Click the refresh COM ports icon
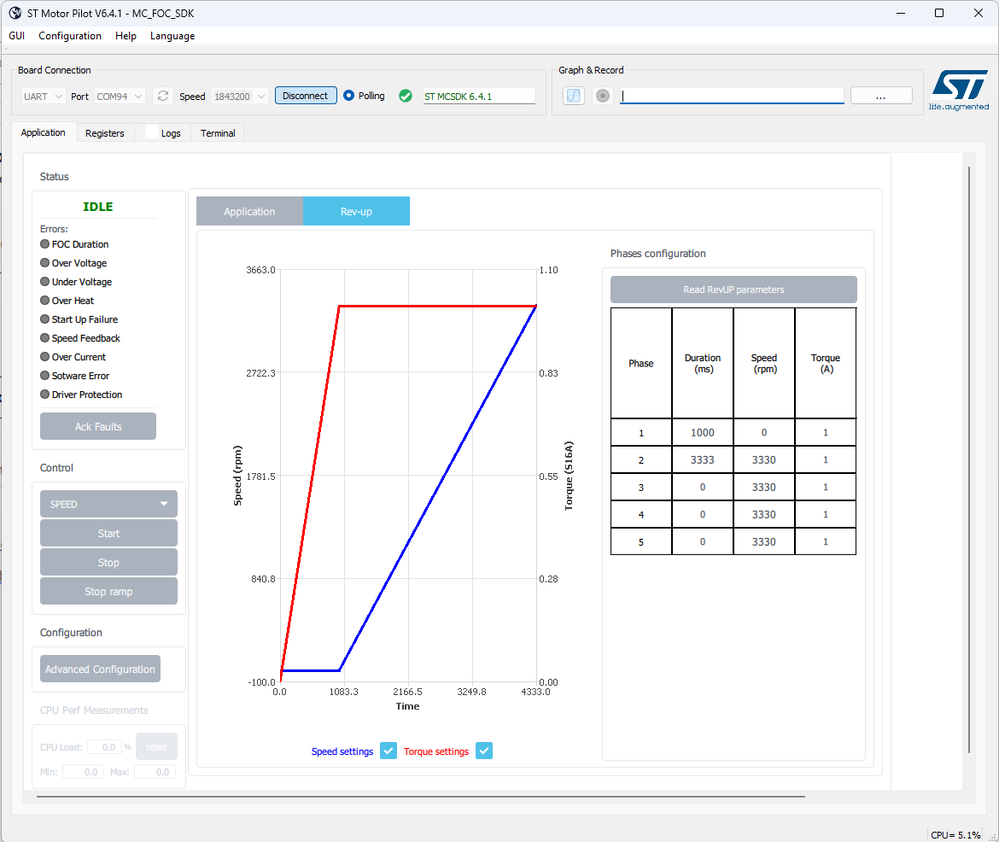The height and width of the screenshot is (842, 999). click(163, 96)
